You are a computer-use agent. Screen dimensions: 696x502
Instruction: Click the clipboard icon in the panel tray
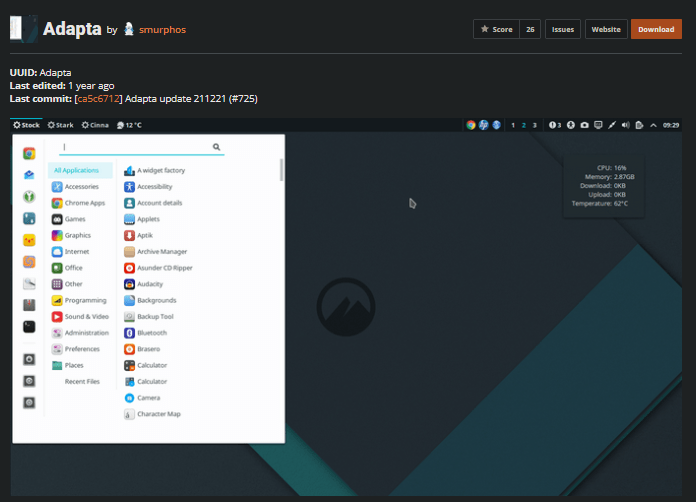pos(639,125)
